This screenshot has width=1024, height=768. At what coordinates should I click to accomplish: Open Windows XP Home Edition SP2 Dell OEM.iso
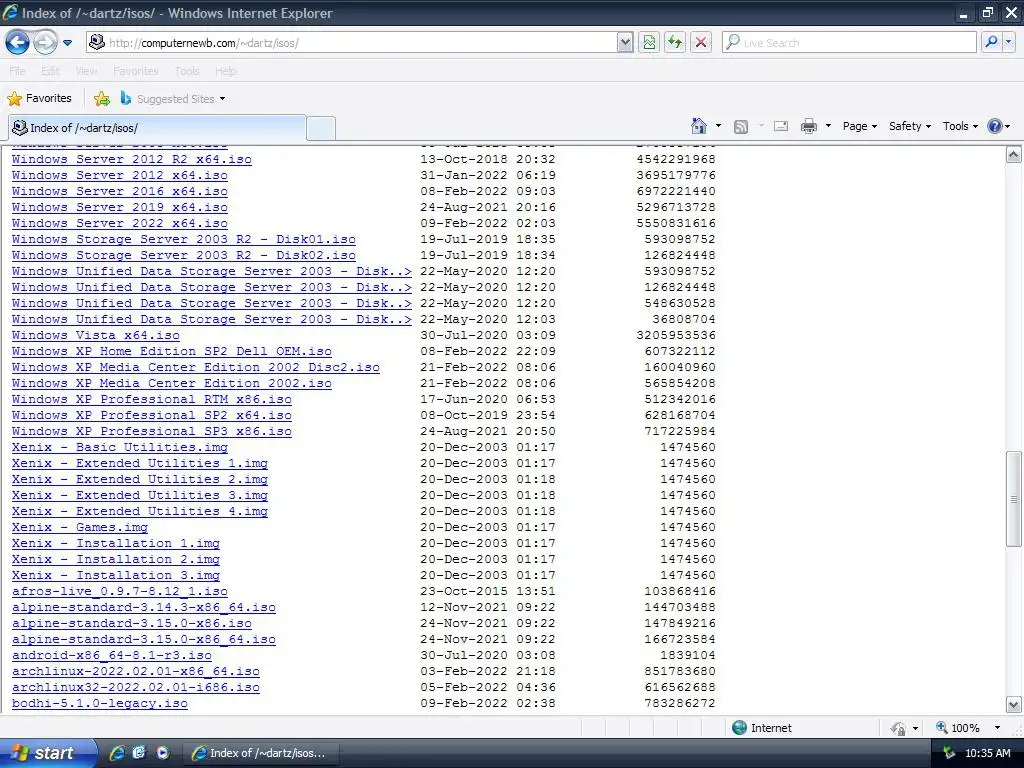pos(172,351)
